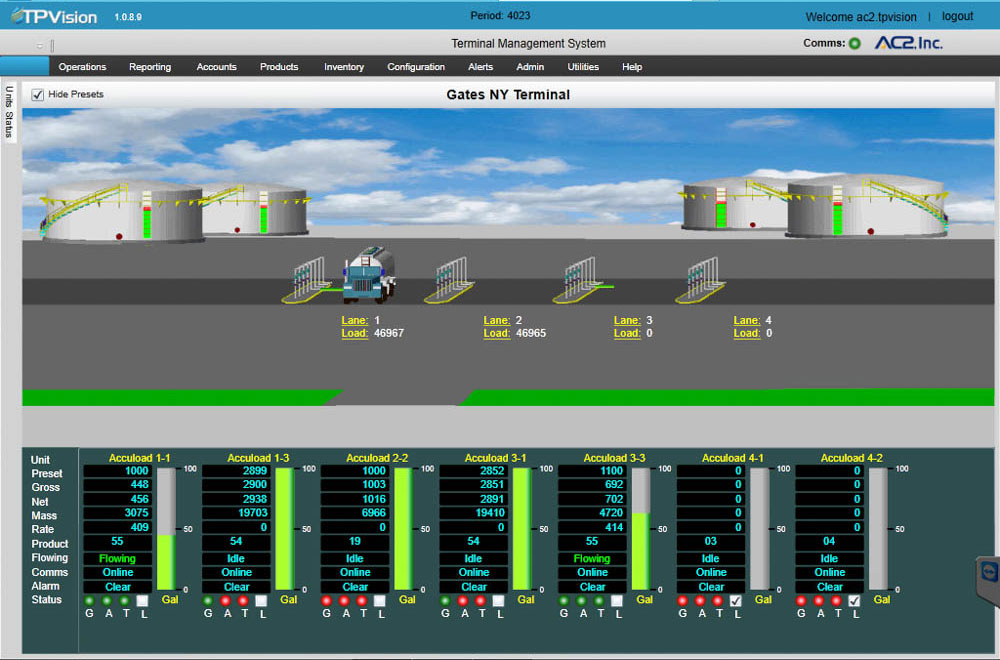Open the Alerts menu
The height and width of the screenshot is (660, 1000).
pos(481,67)
